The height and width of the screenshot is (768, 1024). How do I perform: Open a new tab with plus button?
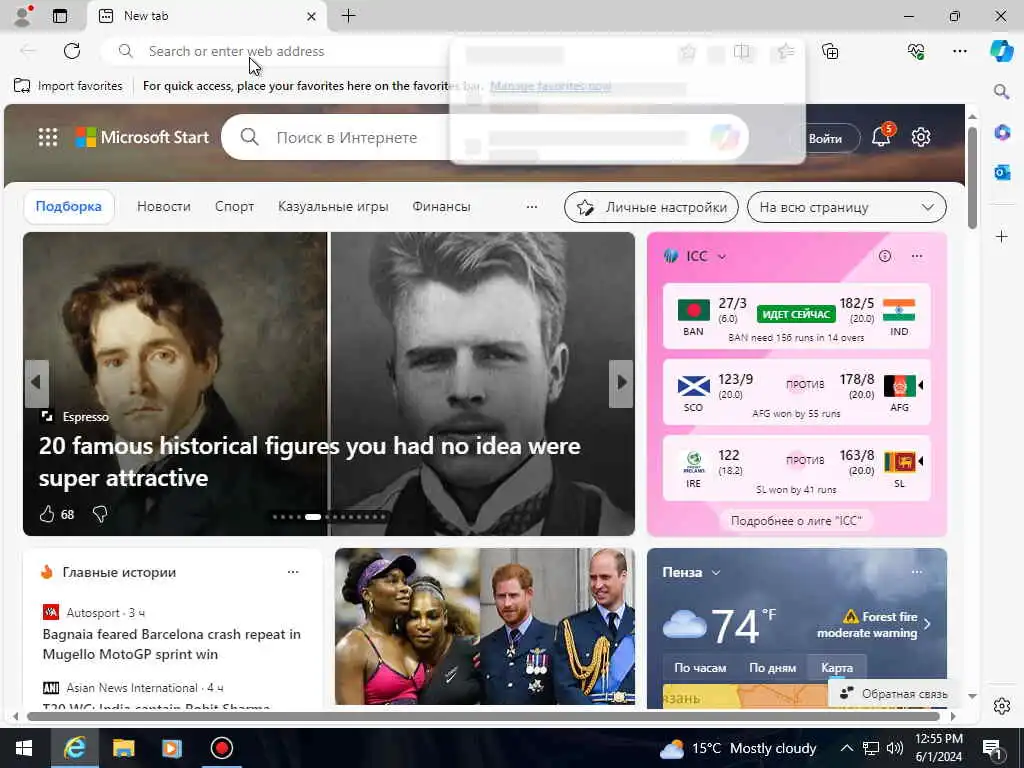pyautogui.click(x=349, y=16)
